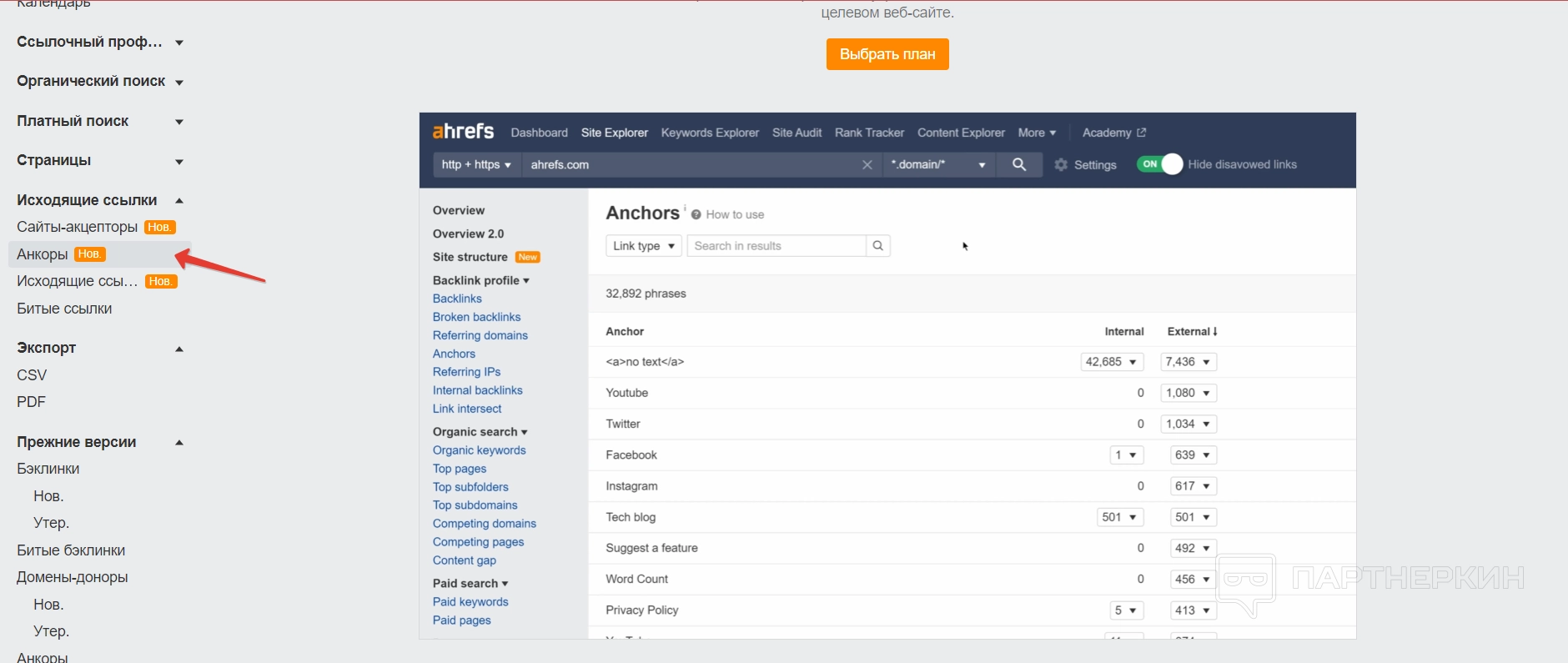Screen dimensions: 1568x663
Task: Go to Dashboard in ahrefs navigation
Action: click(x=540, y=133)
